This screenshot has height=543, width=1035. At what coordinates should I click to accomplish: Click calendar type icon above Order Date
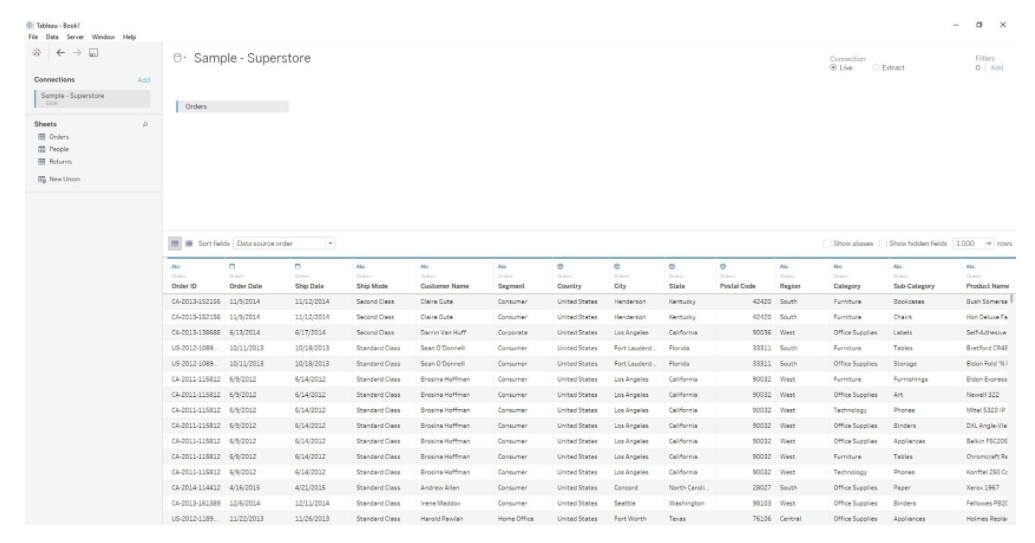pos(232,267)
